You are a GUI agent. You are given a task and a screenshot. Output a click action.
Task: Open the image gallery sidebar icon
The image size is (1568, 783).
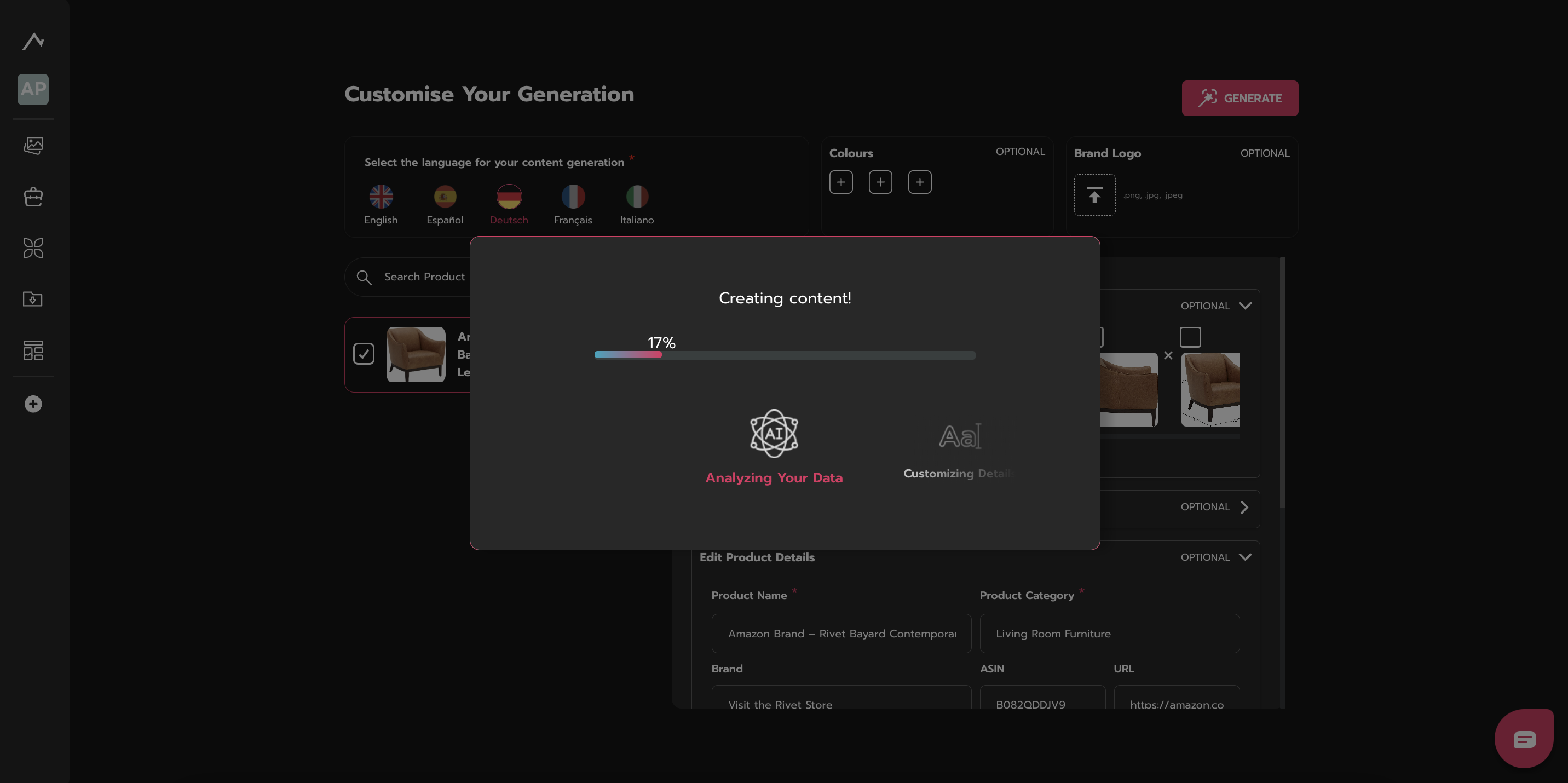(33, 145)
